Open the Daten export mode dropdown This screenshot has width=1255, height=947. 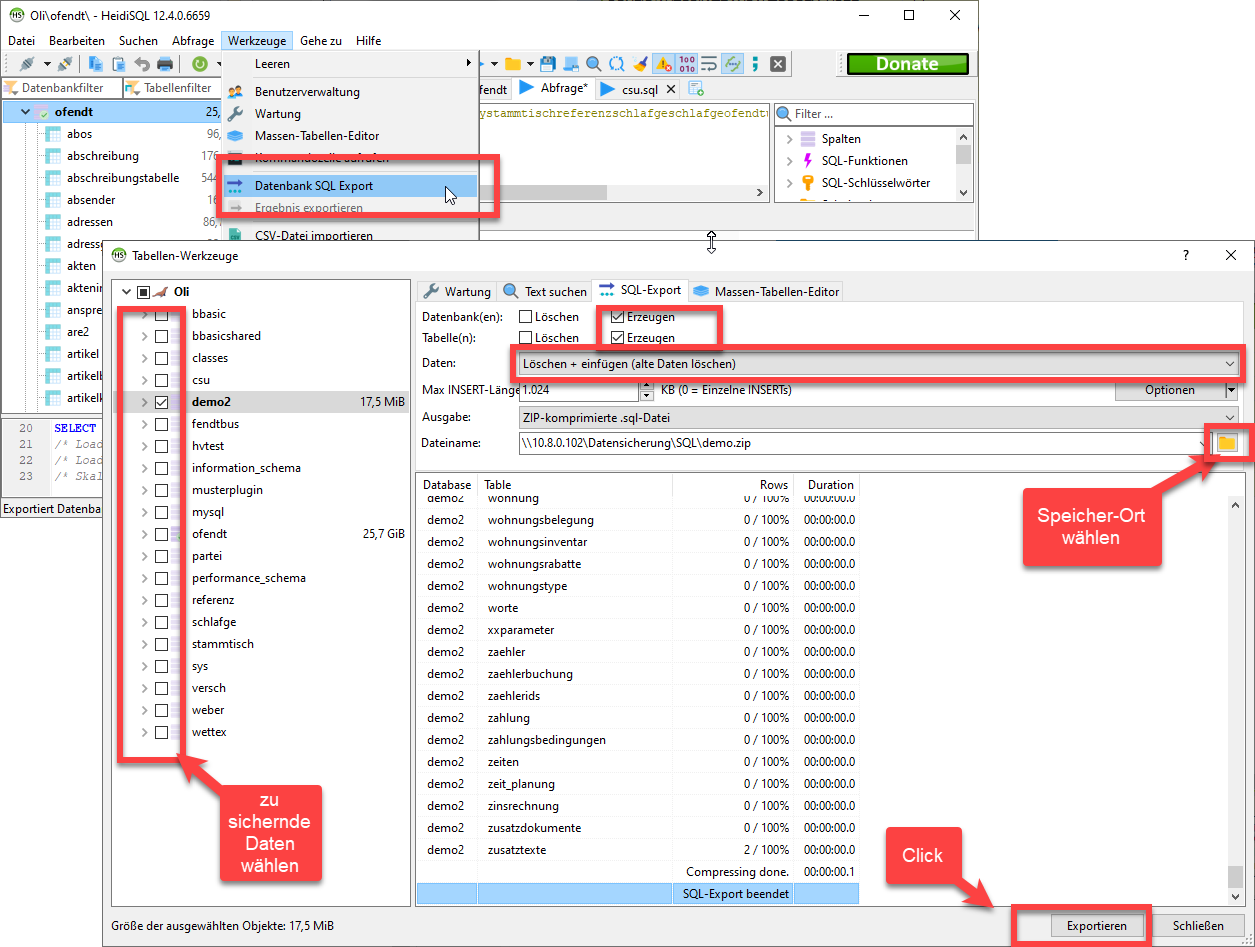(879, 364)
